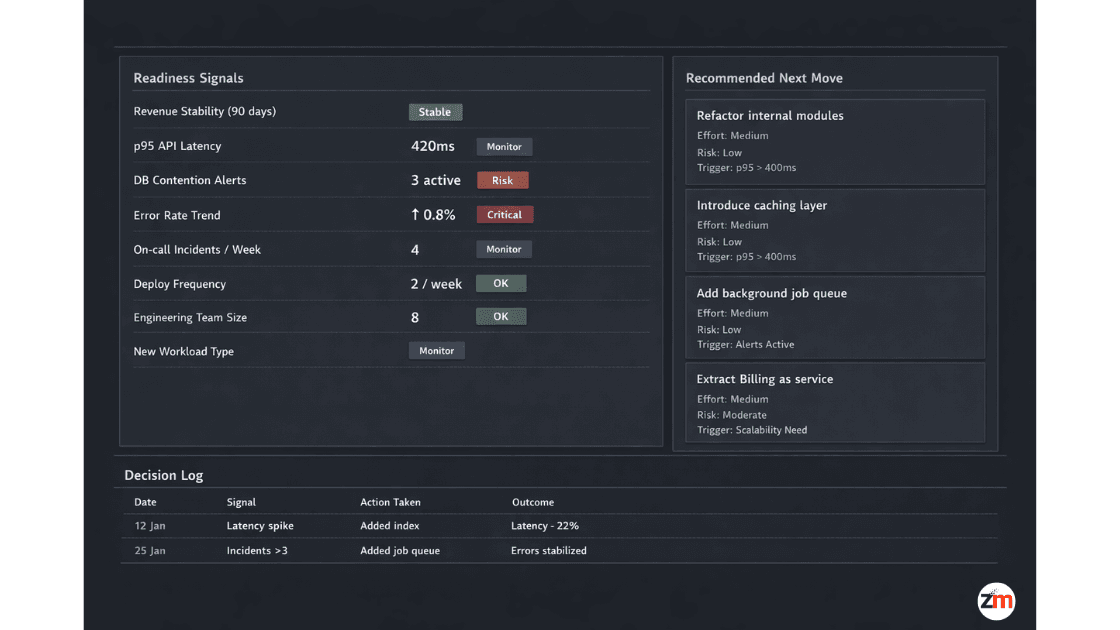Click the Revenue Stability (90 days) label
The image size is (1120, 630).
(x=204, y=111)
